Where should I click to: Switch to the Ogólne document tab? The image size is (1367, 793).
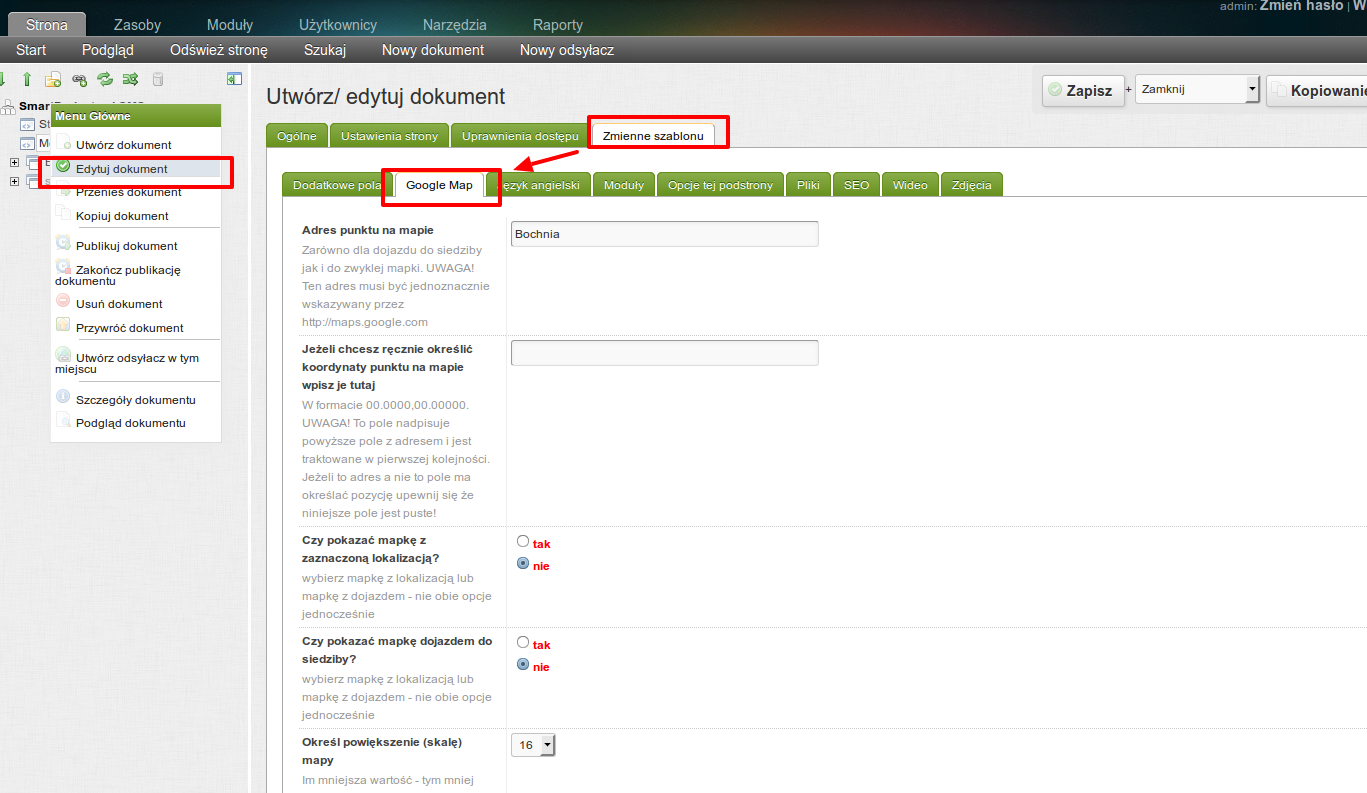click(297, 136)
